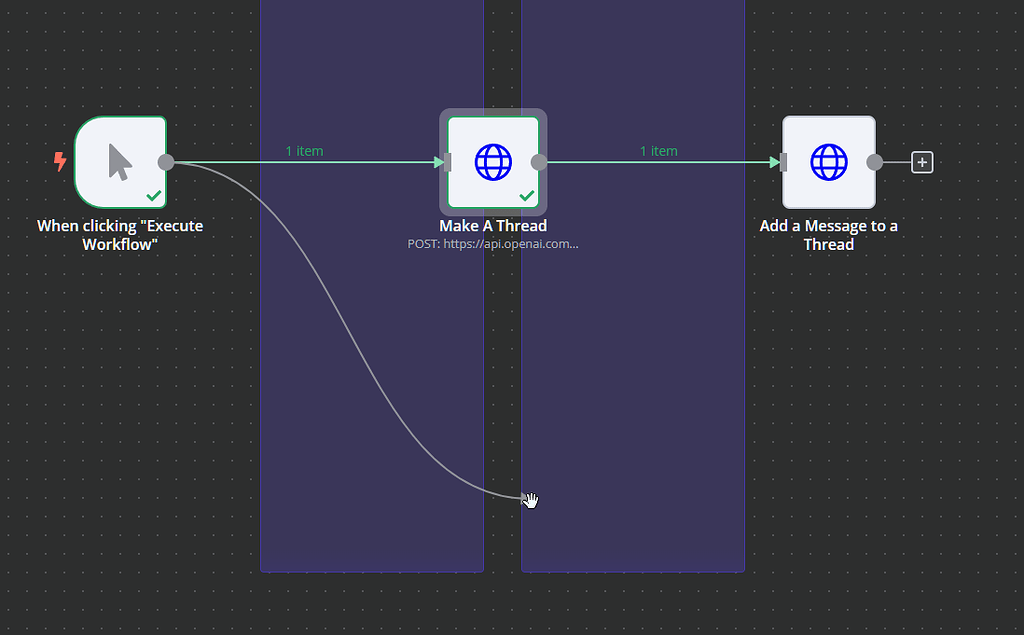1024x635 pixels.
Task: Click the globe icon on Make A Thread node
Action: [492, 162]
